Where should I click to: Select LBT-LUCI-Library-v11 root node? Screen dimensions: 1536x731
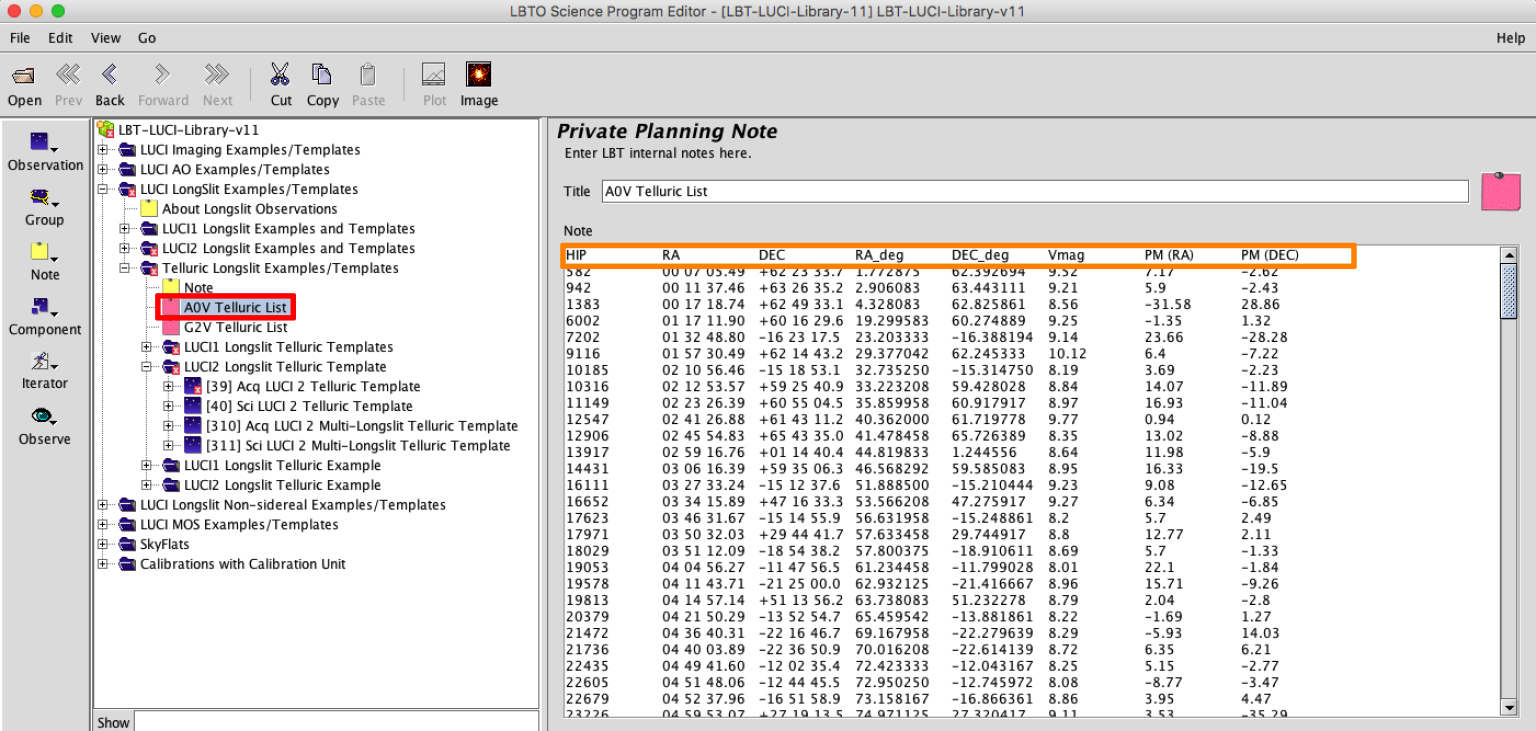point(188,130)
